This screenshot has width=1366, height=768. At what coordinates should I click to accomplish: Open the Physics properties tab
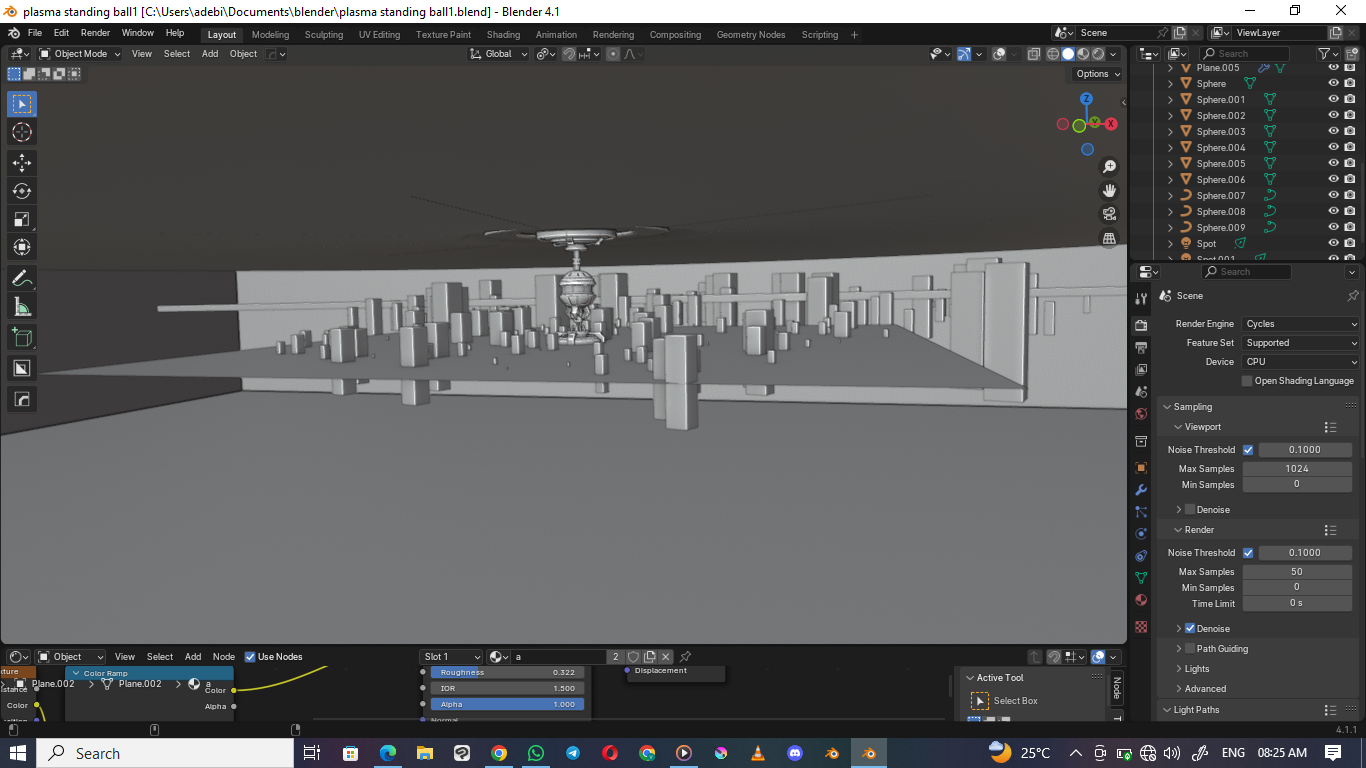click(1141, 534)
